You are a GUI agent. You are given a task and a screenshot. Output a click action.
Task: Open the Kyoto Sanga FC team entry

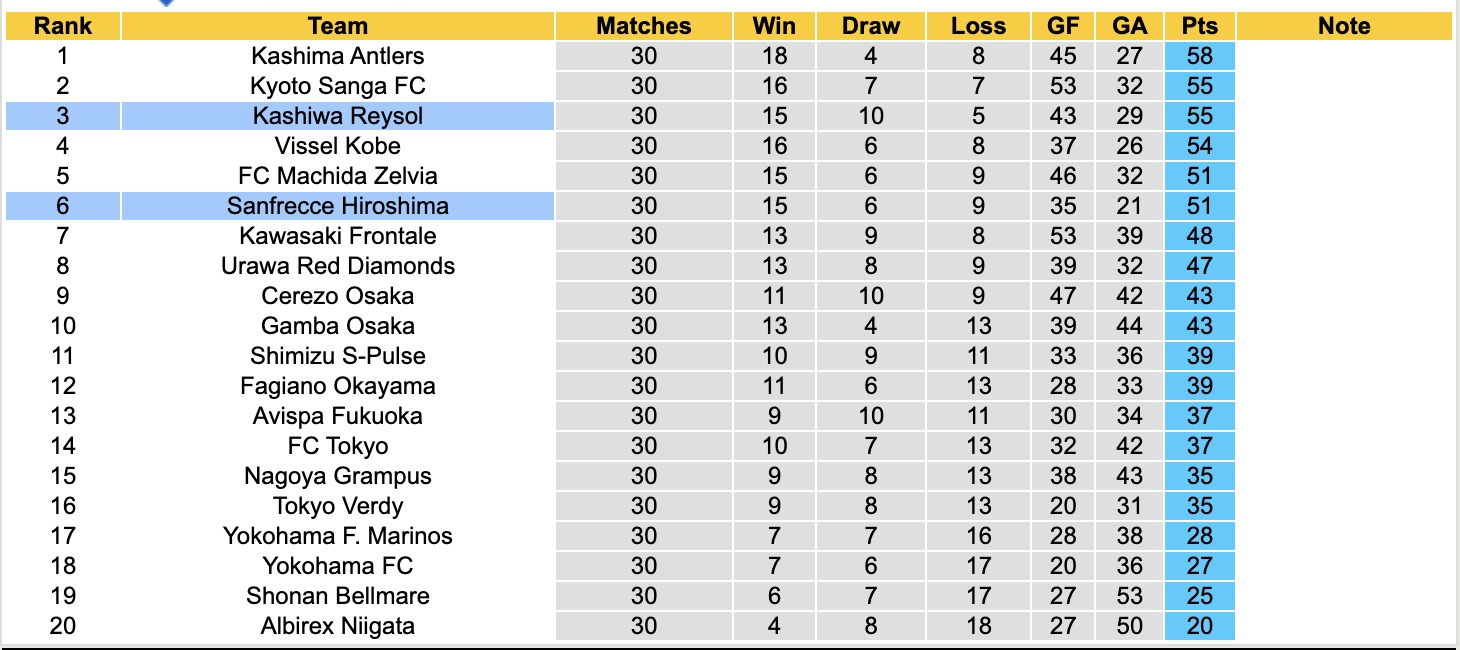[338, 86]
